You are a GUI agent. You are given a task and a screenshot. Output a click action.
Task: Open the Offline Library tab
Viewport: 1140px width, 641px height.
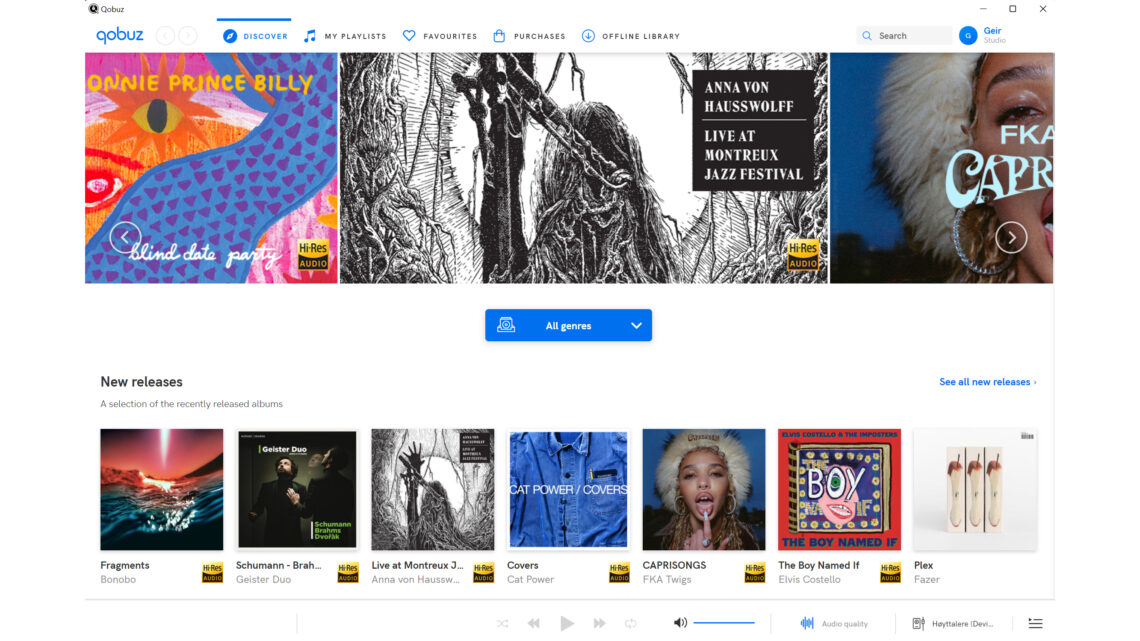[x=630, y=36]
